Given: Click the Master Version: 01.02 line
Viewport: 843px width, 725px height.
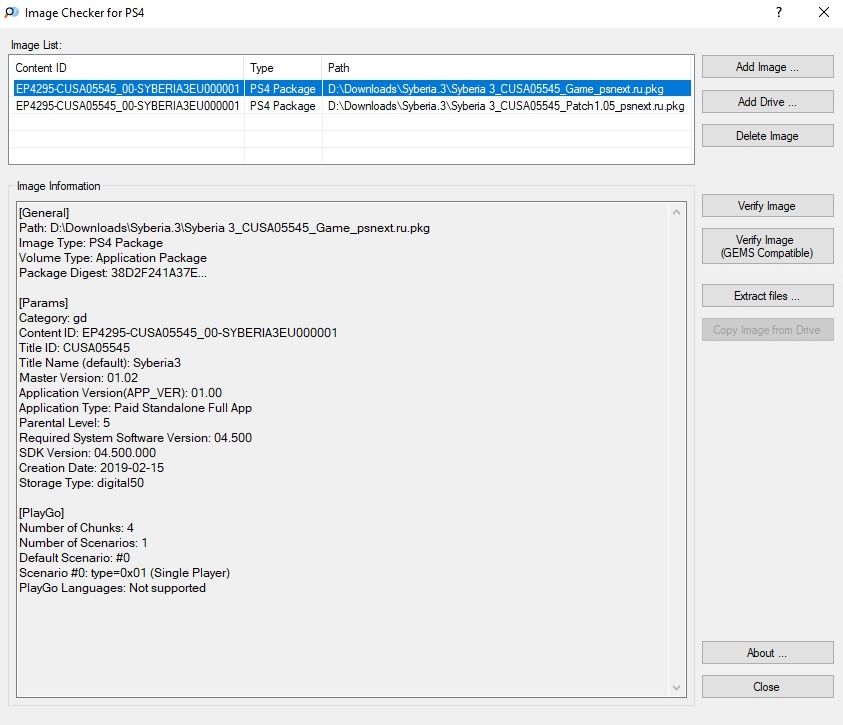Looking at the screenshot, I should (78, 378).
